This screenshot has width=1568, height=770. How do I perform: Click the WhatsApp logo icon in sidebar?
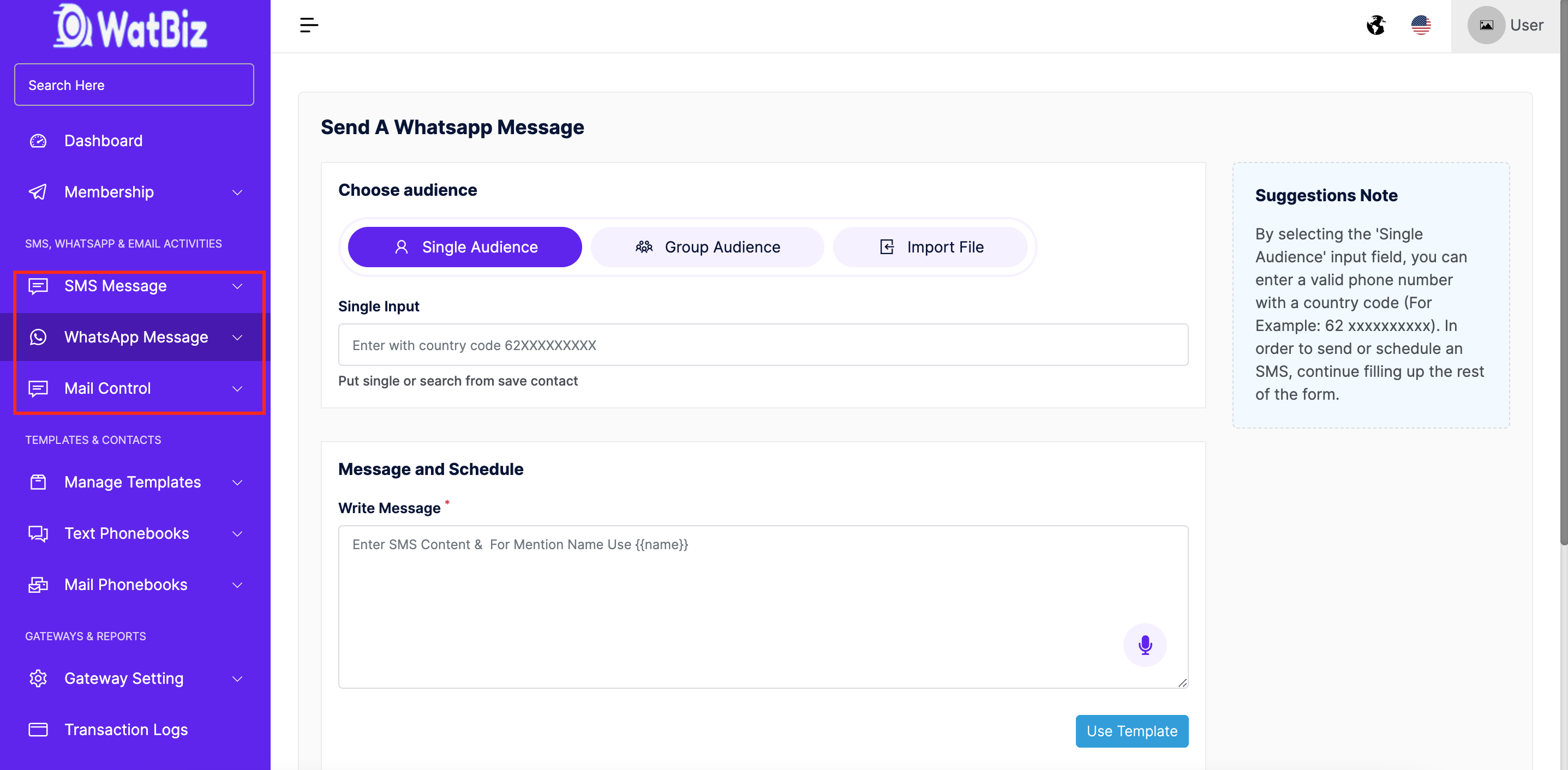(x=38, y=337)
